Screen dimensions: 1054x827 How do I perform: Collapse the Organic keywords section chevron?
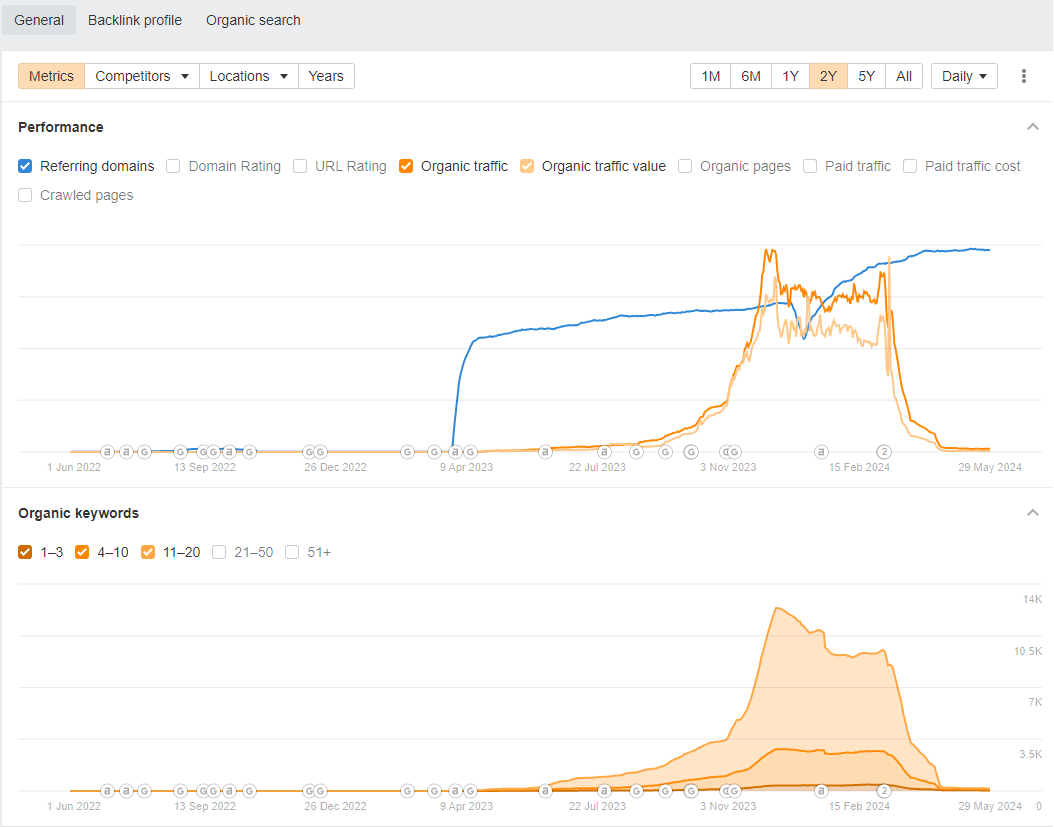[x=1032, y=513]
